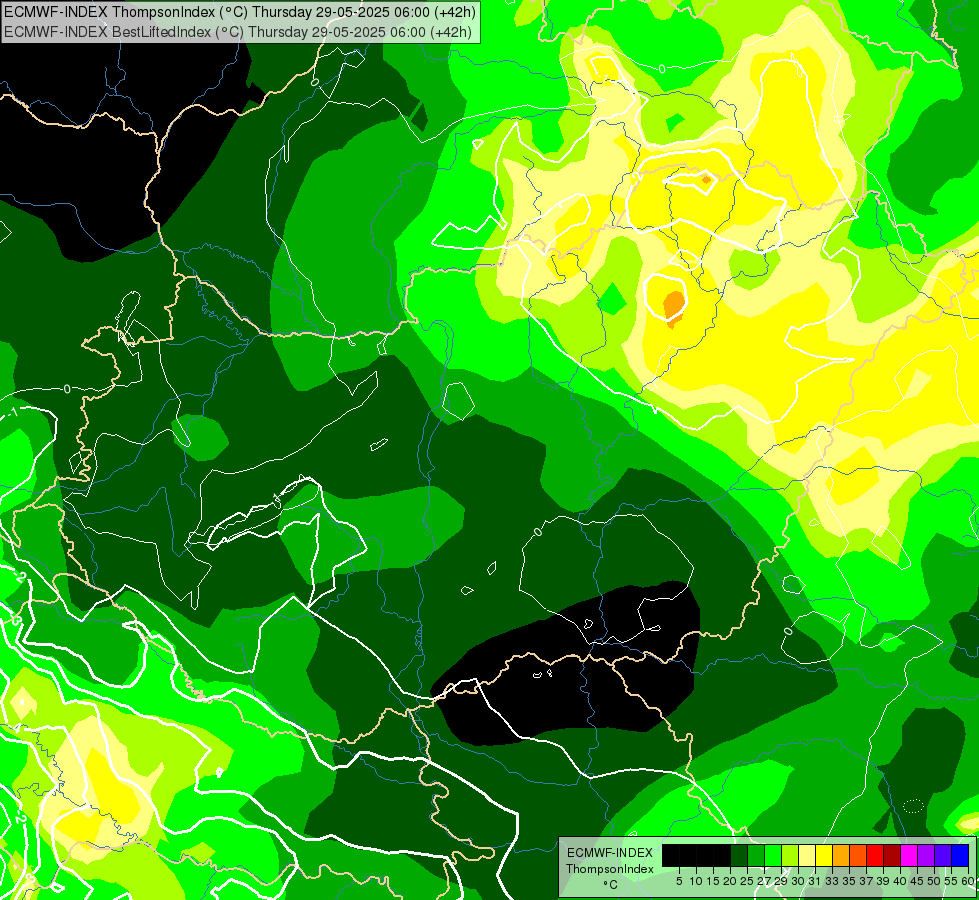This screenshot has height=900, width=979.
Task: Click the pale yellow 30–31 legend swatch
Action: (x=807, y=855)
